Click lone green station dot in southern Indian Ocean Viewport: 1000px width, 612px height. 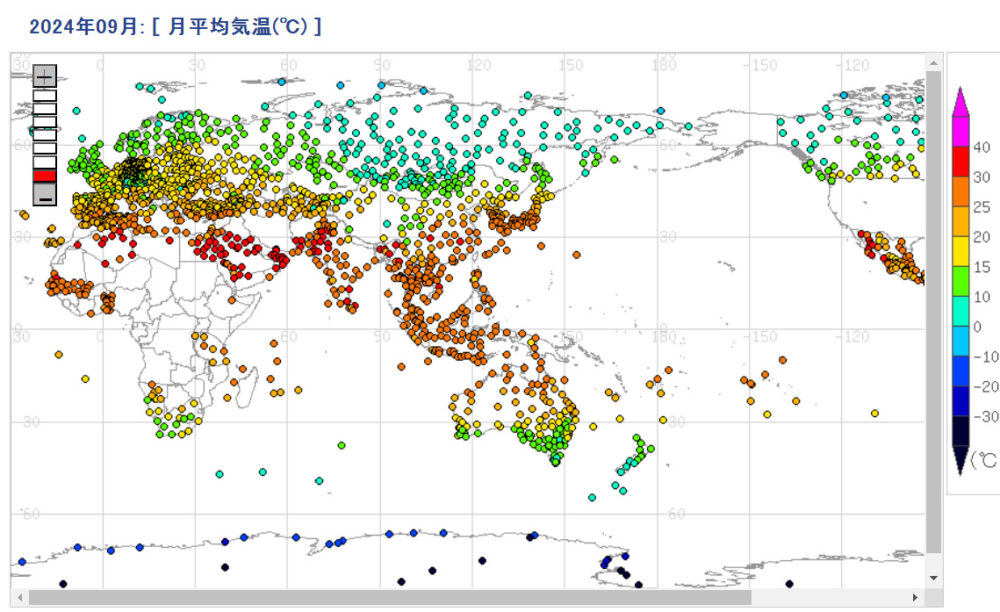341,445
